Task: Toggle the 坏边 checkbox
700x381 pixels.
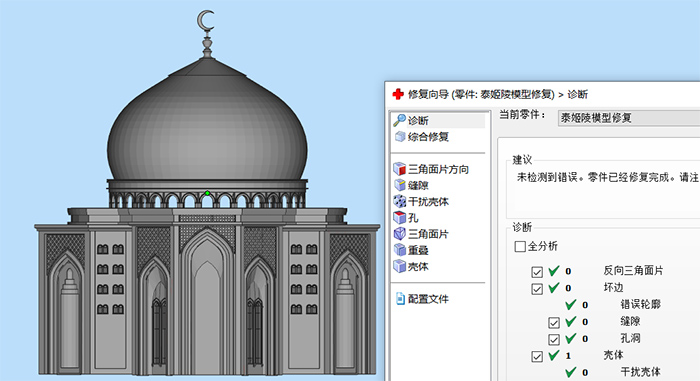Action: 537,289
